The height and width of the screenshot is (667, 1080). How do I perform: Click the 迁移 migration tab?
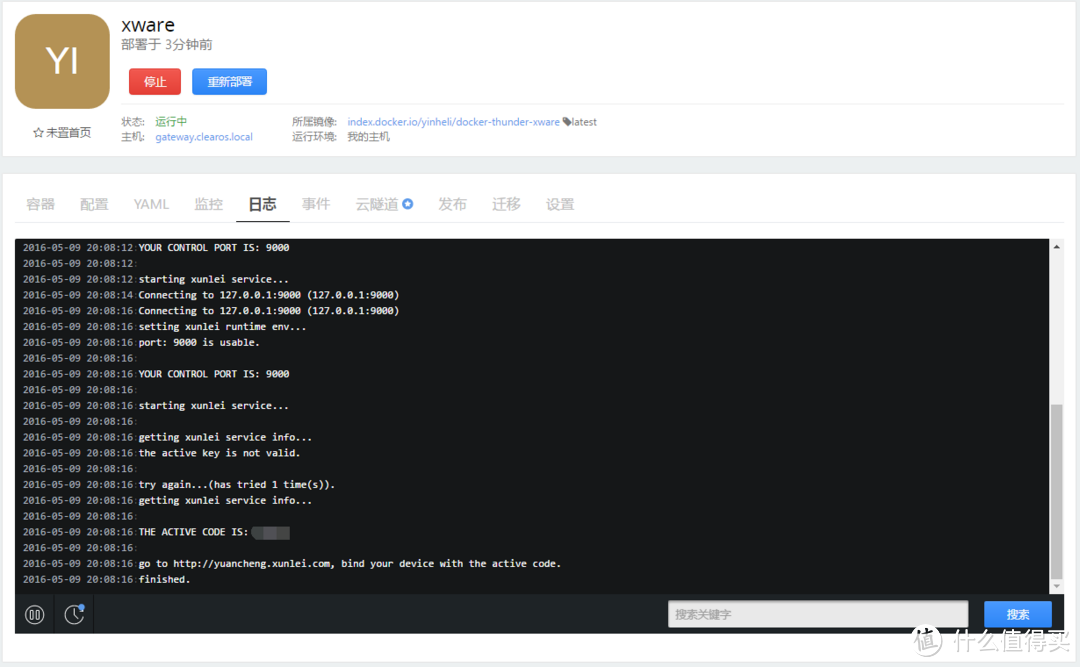[506, 204]
